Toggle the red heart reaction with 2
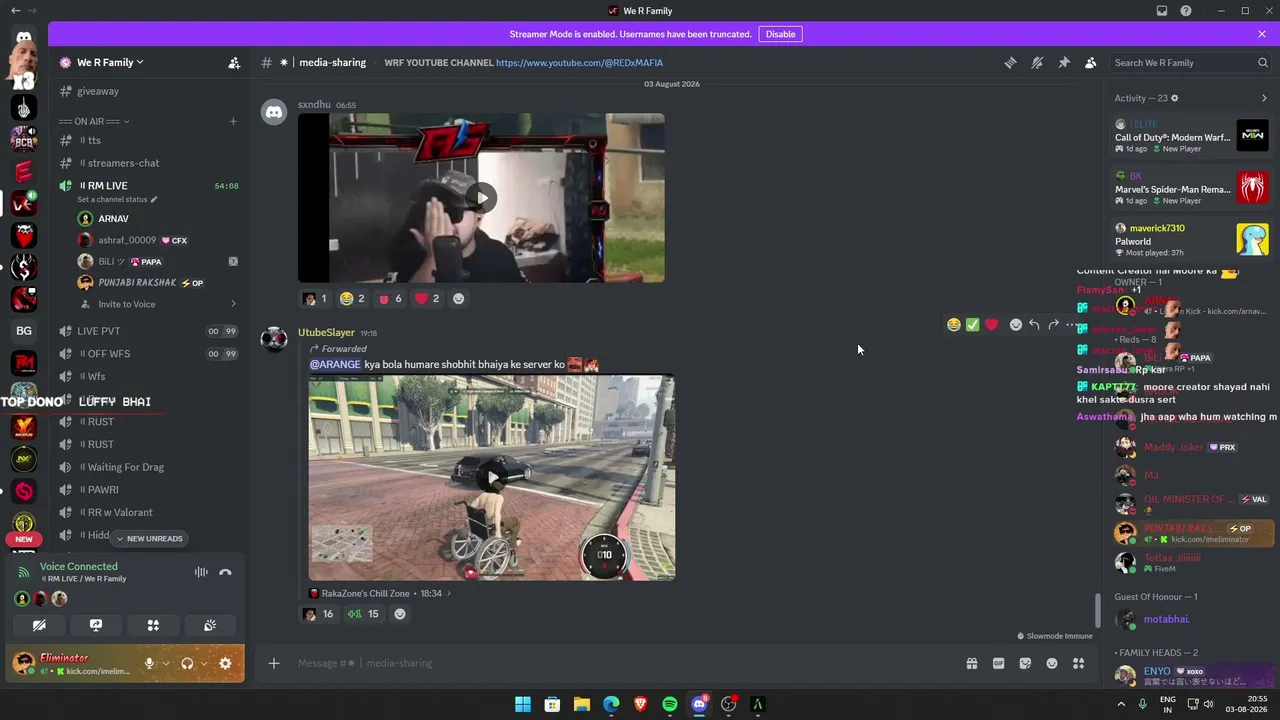Image resolution: width=1280 pixels, height=720 pixels. 427,298
